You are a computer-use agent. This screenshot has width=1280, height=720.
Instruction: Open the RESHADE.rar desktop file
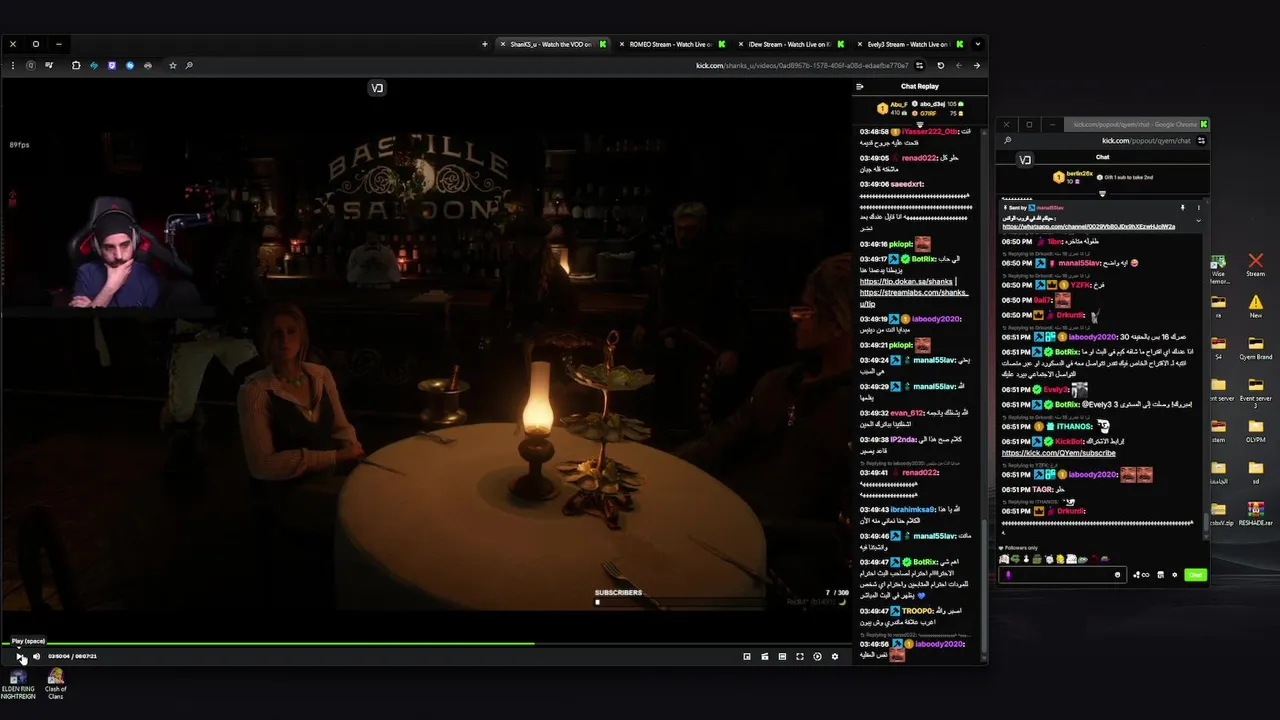pos(1256,514)
